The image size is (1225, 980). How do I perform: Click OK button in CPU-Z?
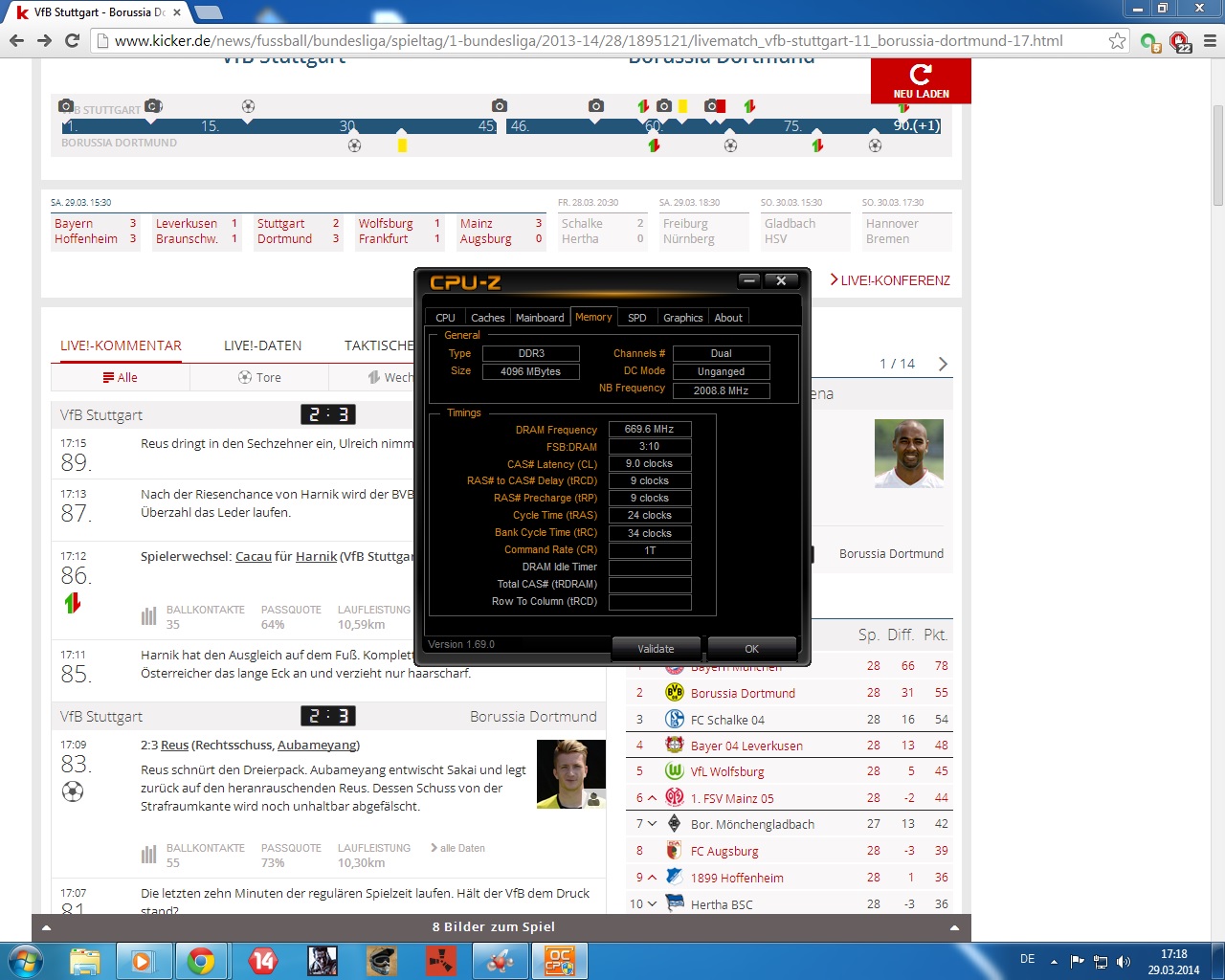click(x=751, y=649)
